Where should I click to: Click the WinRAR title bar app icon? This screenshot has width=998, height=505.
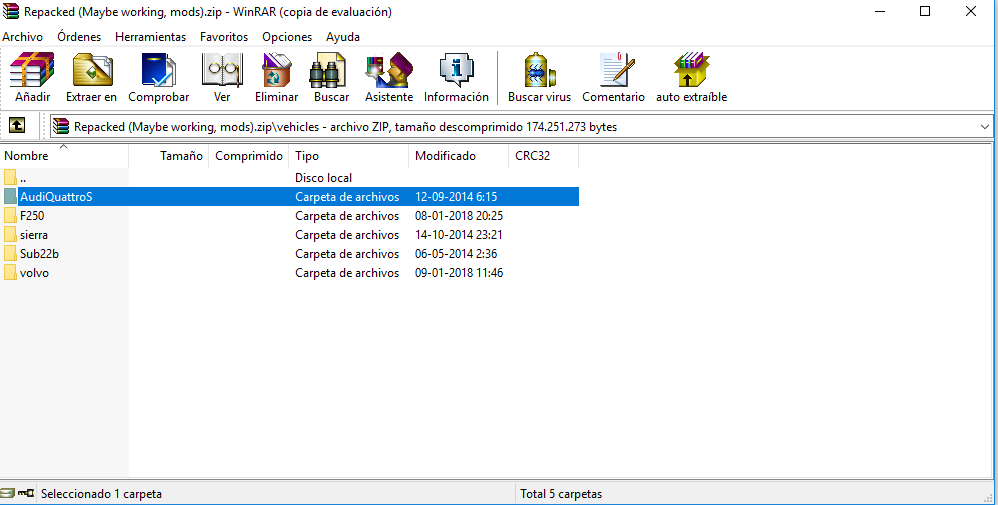[11, 11]
